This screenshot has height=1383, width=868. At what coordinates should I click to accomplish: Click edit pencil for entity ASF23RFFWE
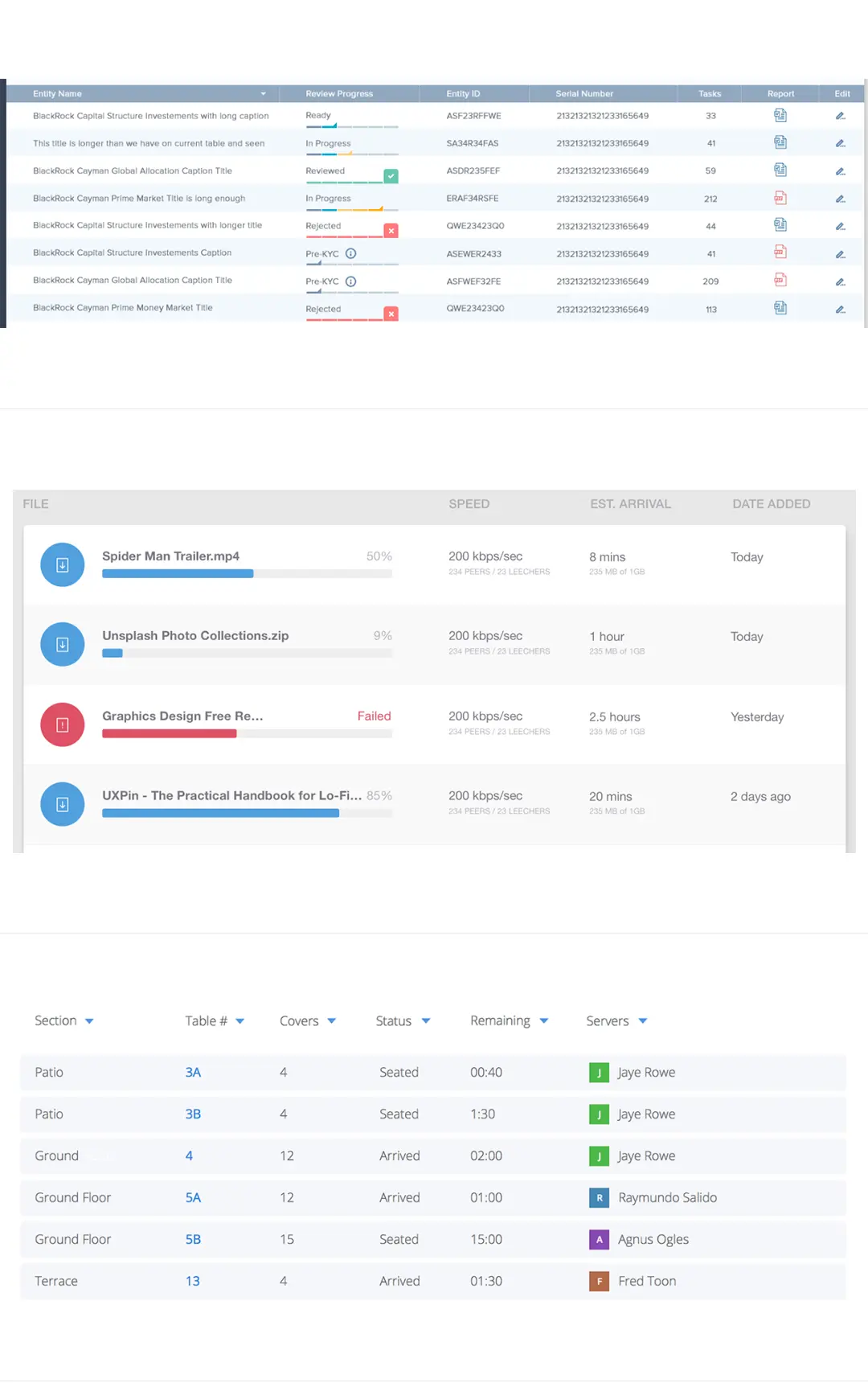coord(841,116)
